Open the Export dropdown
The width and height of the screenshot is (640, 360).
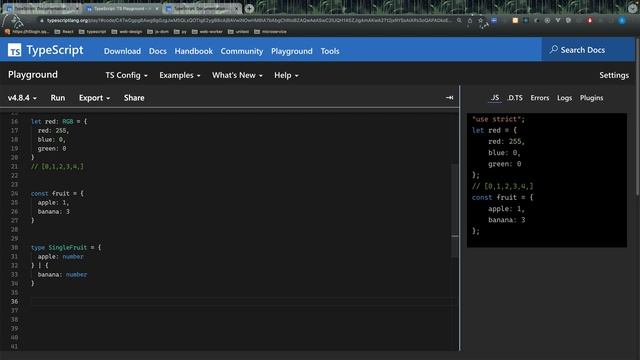pos(94,98)
